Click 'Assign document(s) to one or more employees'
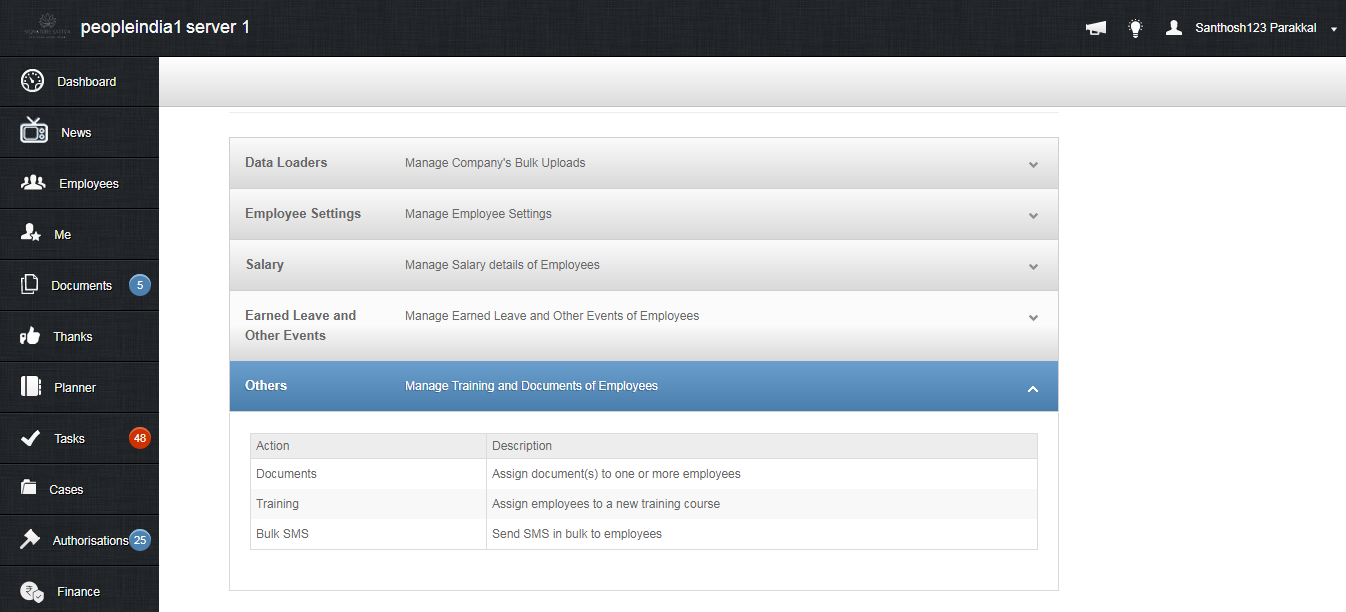This screenshot has width=1346, height=612. click(x=616, y=473)
